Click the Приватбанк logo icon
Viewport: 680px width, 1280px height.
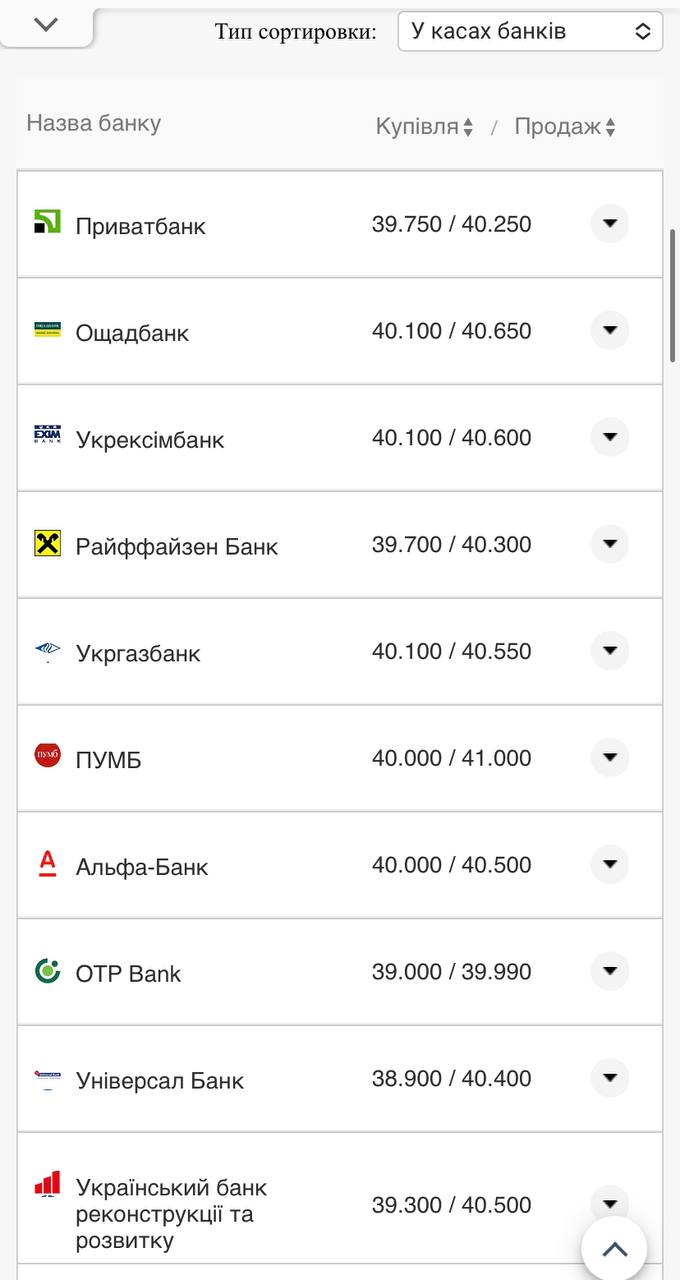[x=47, y=222]
